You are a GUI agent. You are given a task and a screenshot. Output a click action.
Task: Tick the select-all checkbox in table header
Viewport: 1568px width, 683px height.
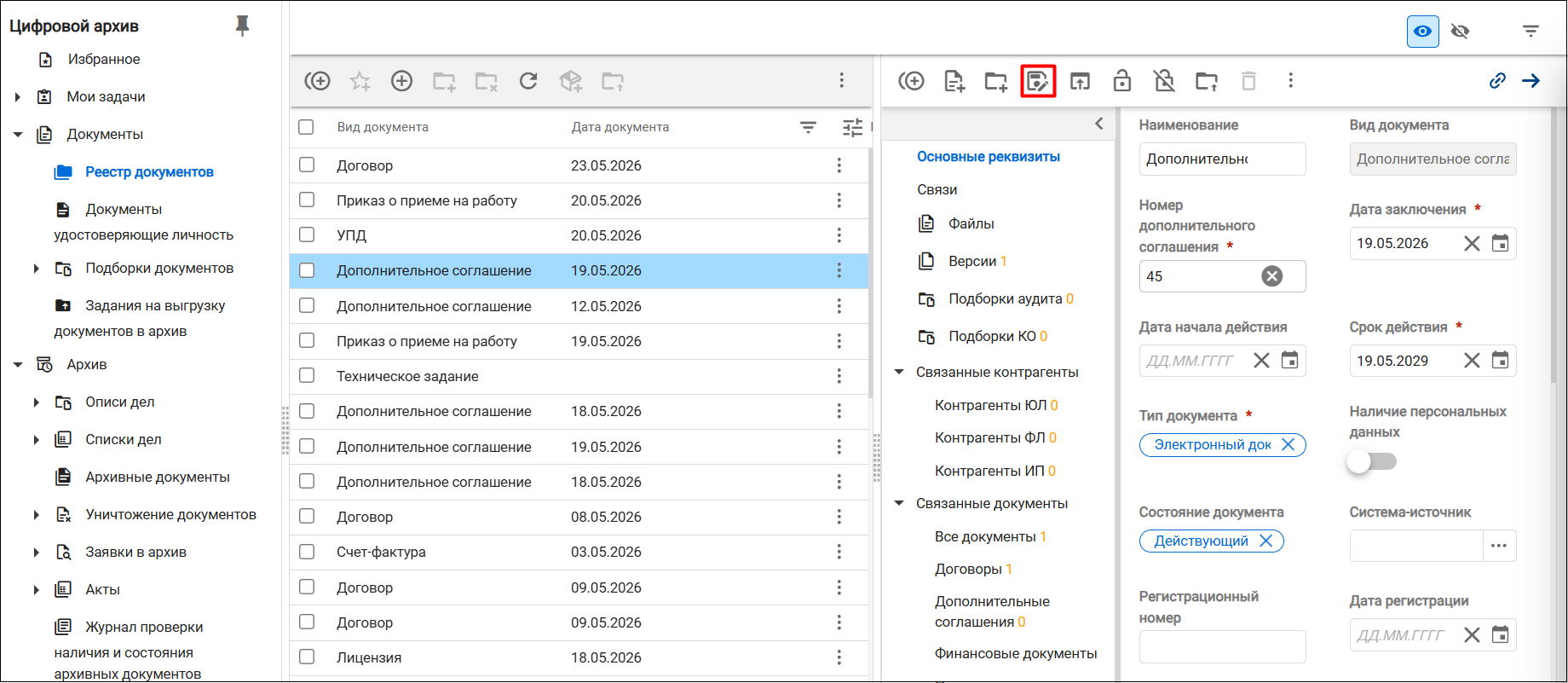coord(307,127)
